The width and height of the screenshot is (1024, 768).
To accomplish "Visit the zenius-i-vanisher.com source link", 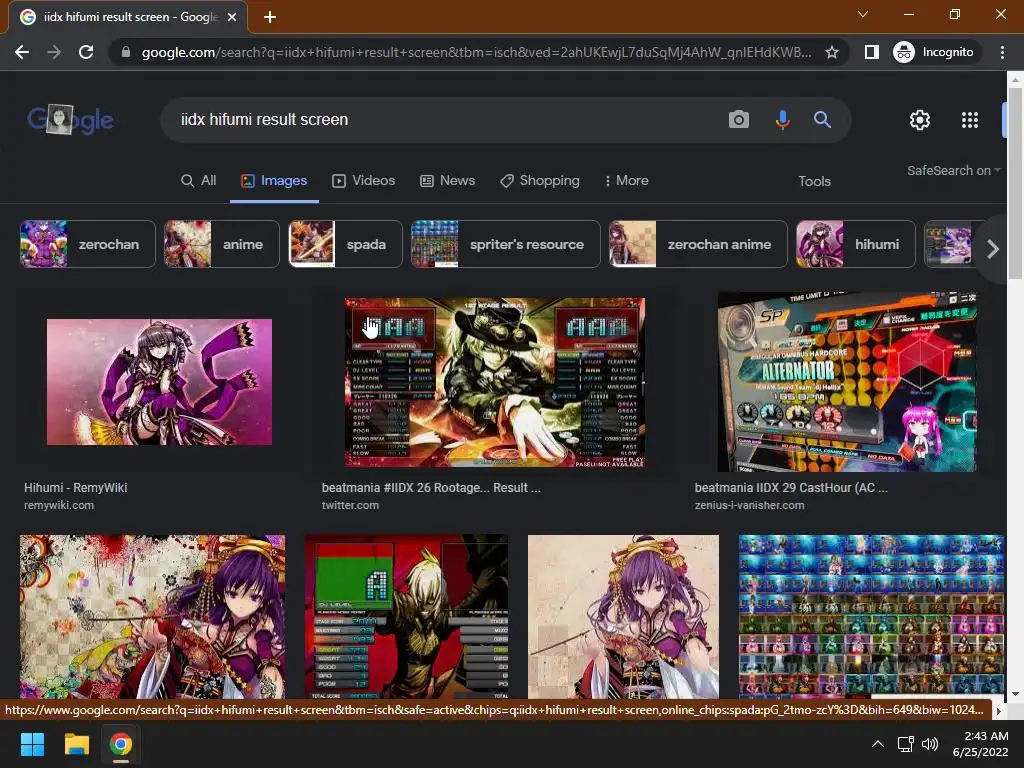I will coord(749,505).
